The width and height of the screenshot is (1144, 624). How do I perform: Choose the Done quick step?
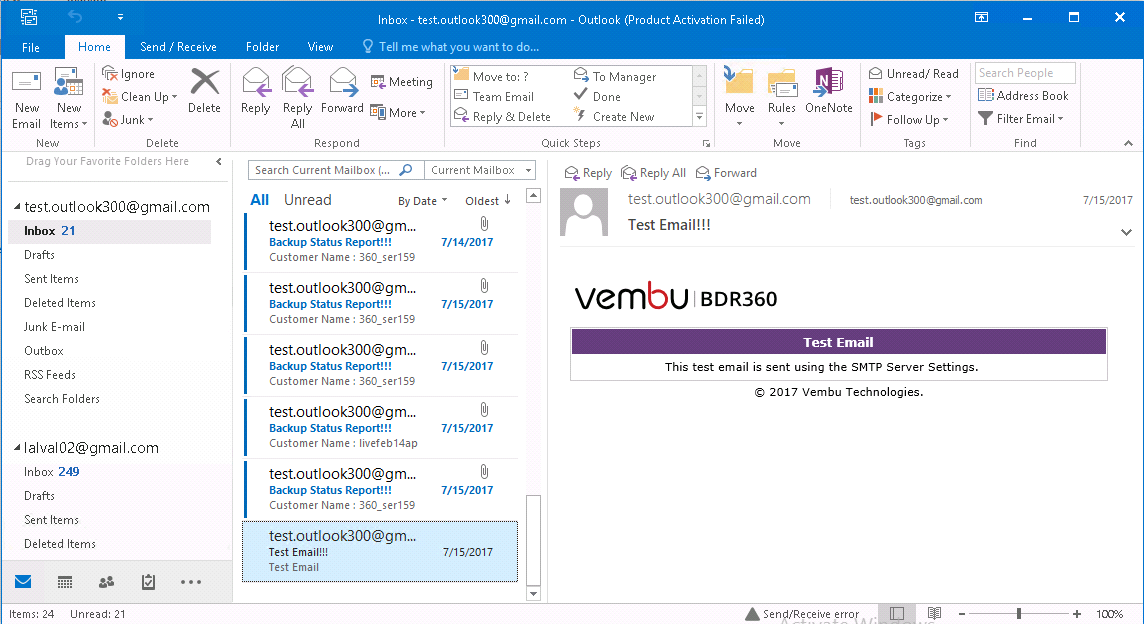pos(598,96)
